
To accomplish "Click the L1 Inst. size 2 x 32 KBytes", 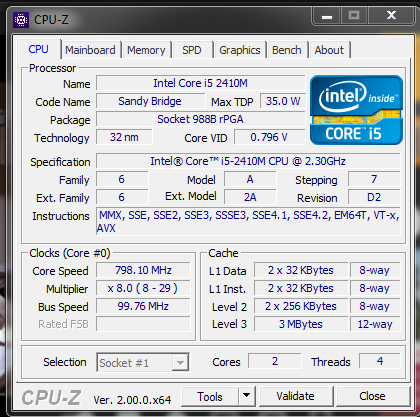I will (301, 288).
